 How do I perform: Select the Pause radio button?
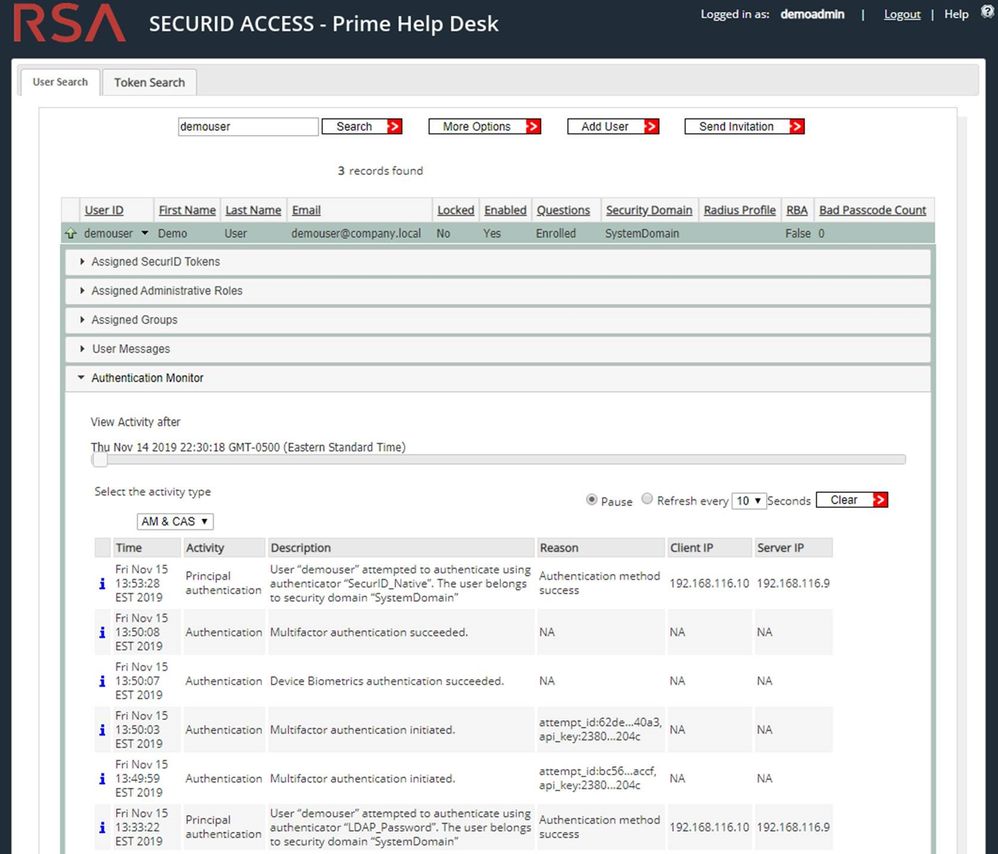[592, 500]
